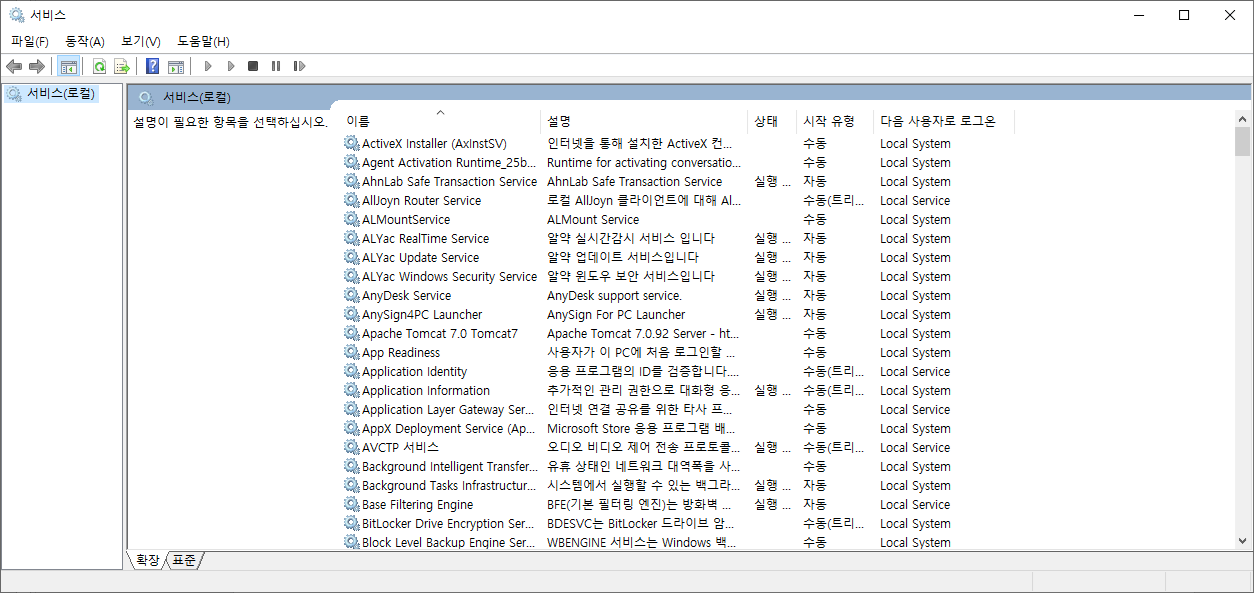The width and height of the screenshot is (1254, 593).
Task: Click the description 'AnyDesk support service.'
Action: coord(614,295)
